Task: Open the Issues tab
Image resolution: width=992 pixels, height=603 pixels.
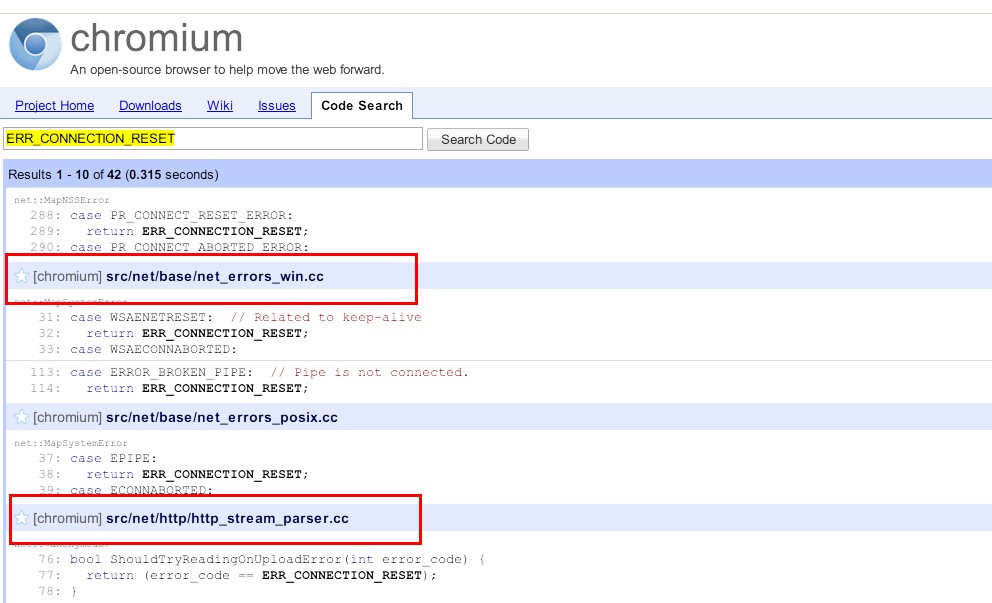Action: point(277,106)
